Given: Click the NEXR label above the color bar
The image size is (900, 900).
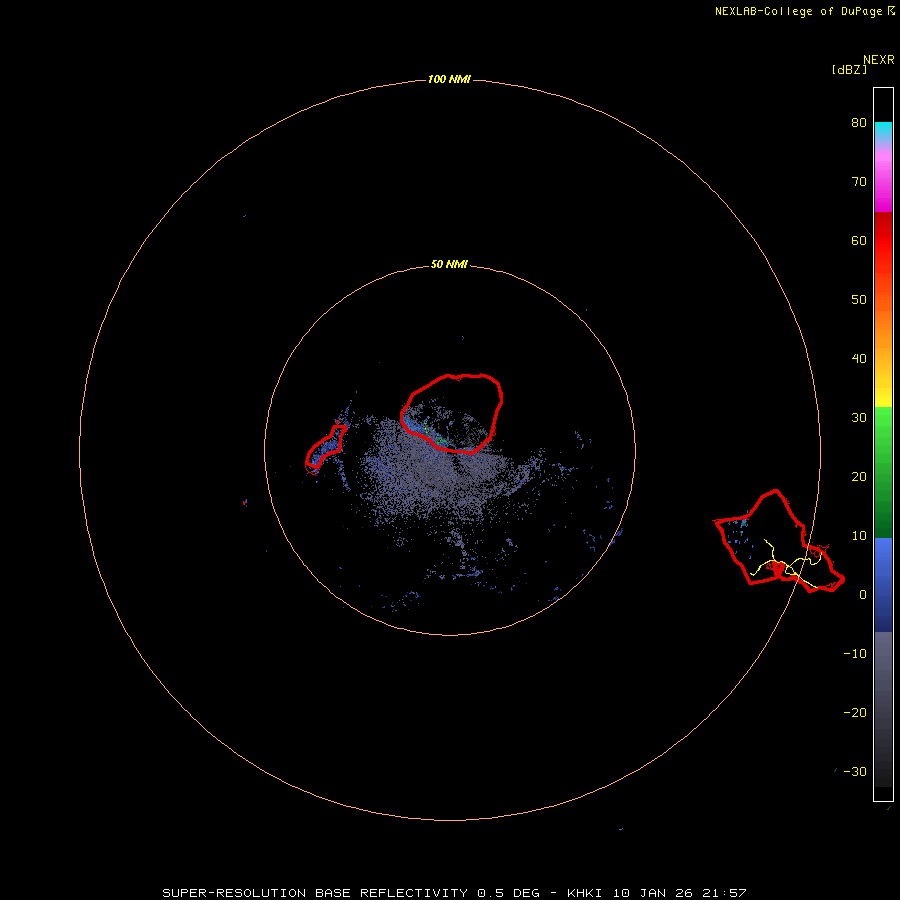Looking at the screenshot, I should tap(879, 60).
